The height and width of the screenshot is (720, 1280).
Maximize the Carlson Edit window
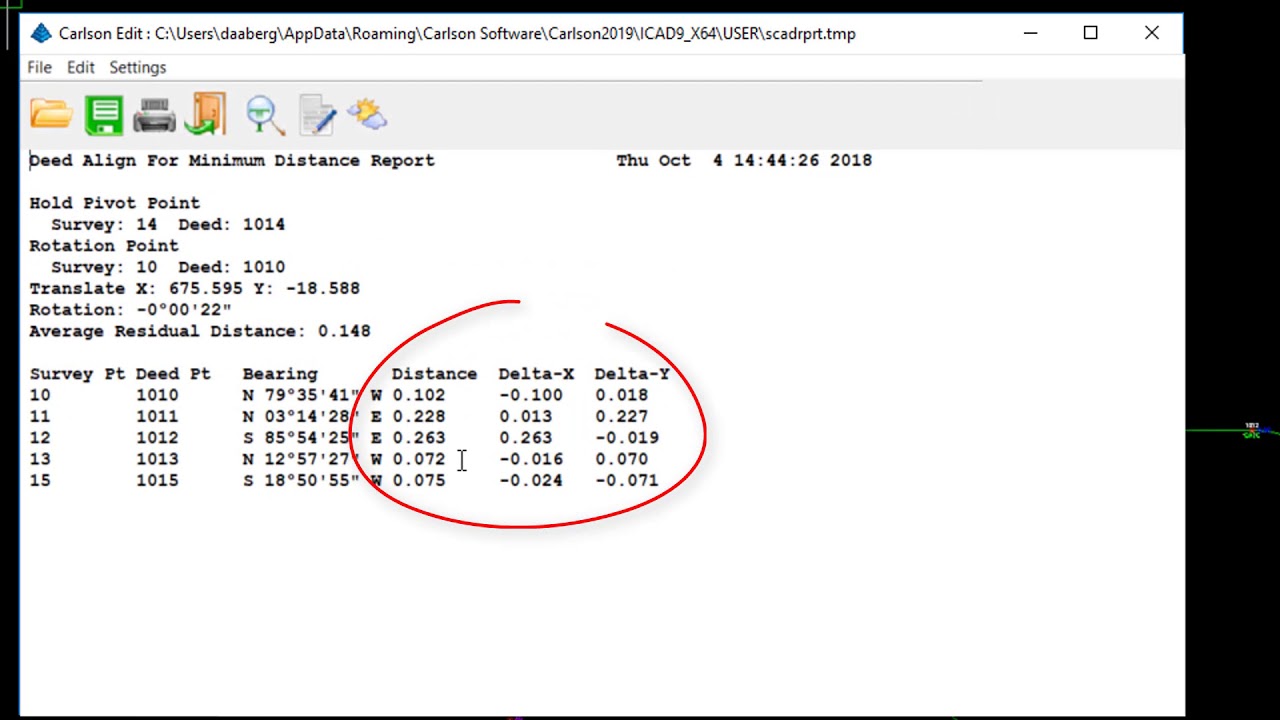[1091, 33]
